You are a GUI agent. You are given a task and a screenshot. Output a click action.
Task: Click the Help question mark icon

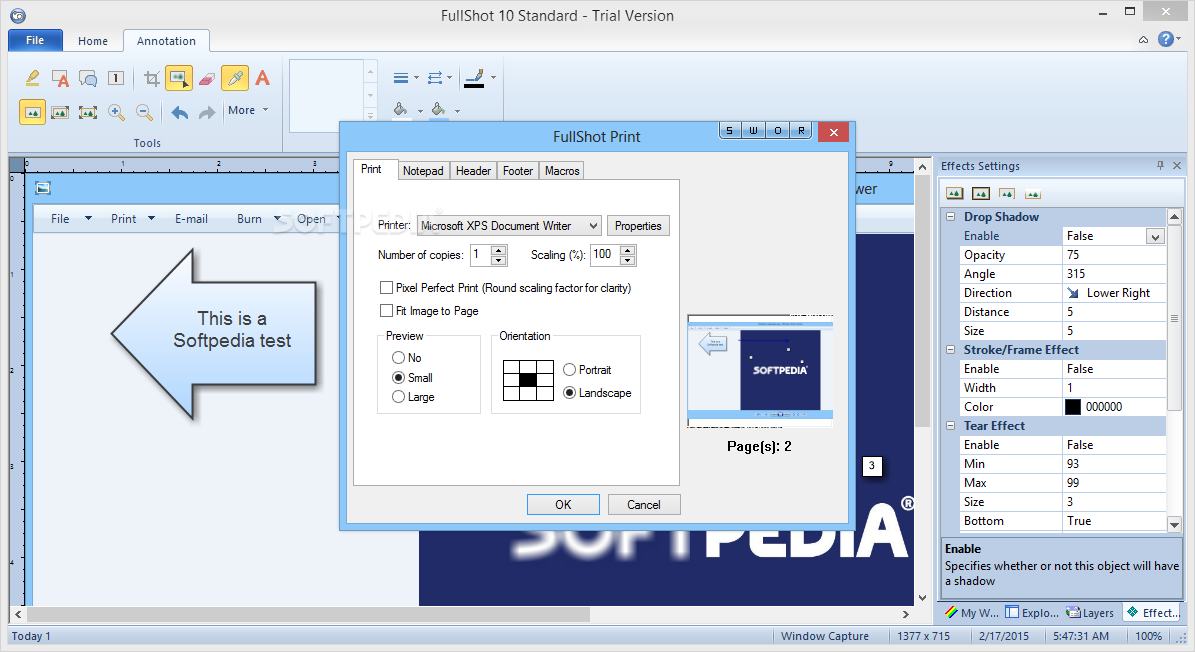pyautogui.click(x=1165, y=39)
